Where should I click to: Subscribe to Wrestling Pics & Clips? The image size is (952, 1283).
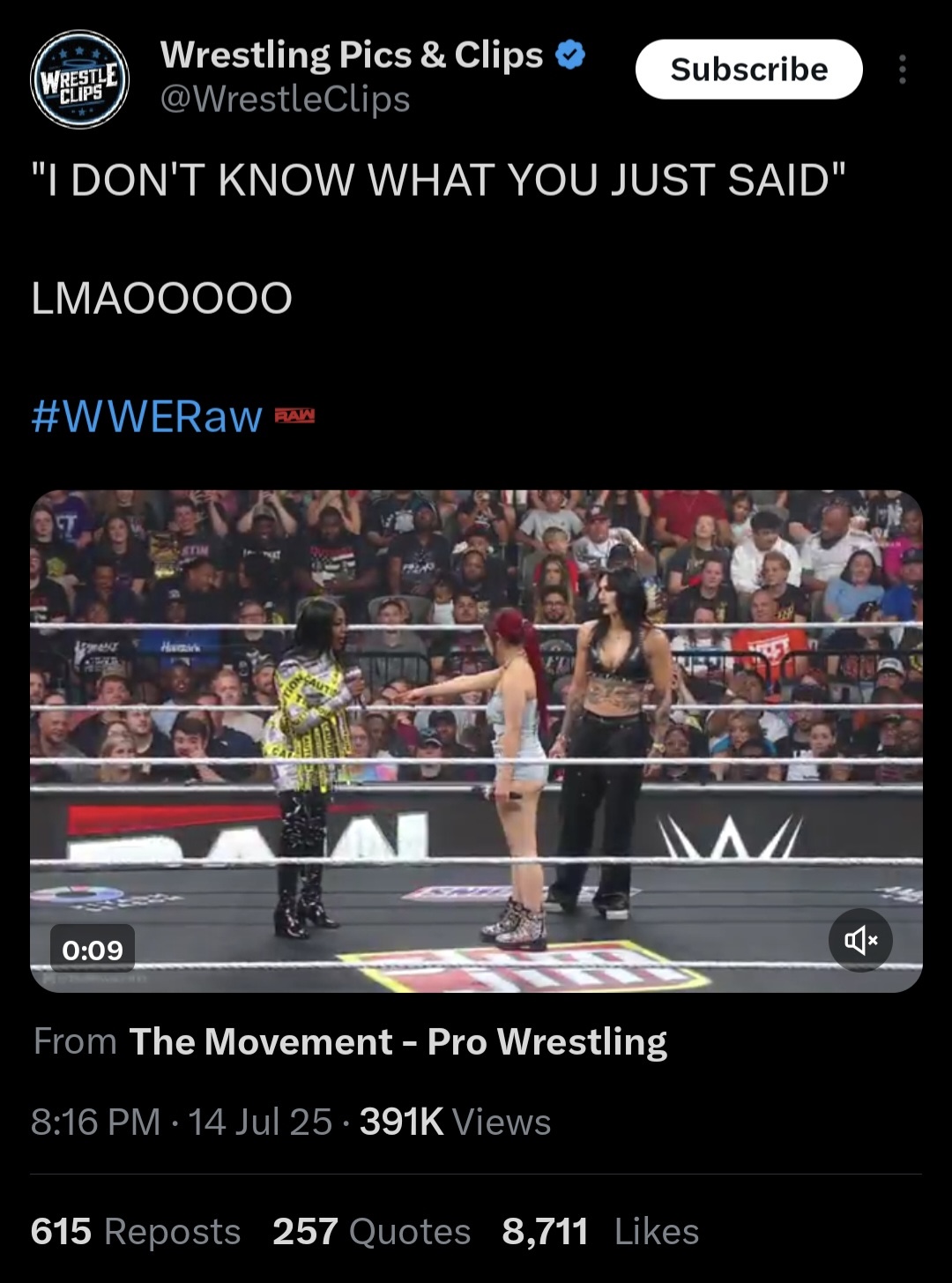tap(748, 70)
